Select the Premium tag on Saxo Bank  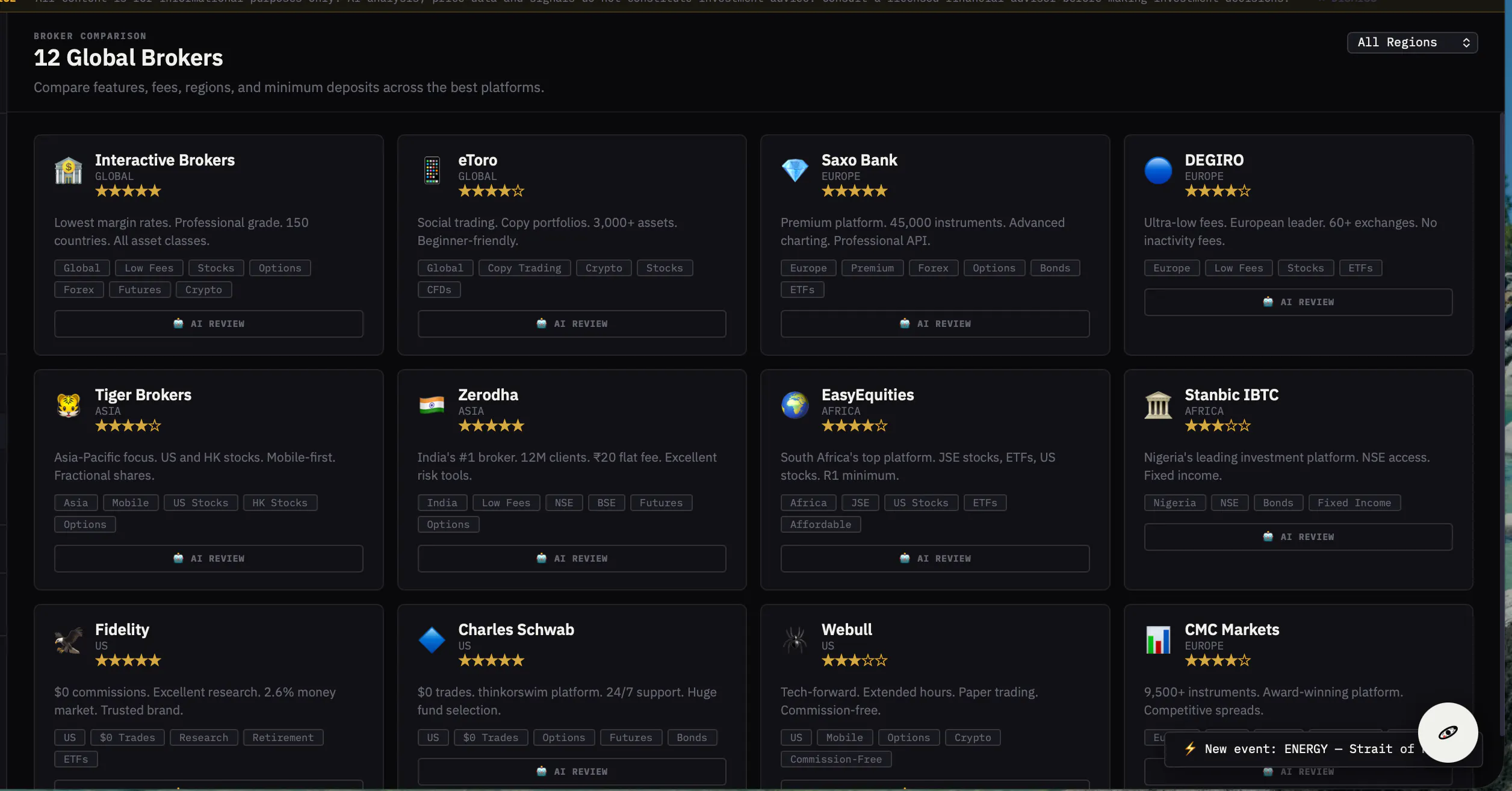tap(872, 268)
